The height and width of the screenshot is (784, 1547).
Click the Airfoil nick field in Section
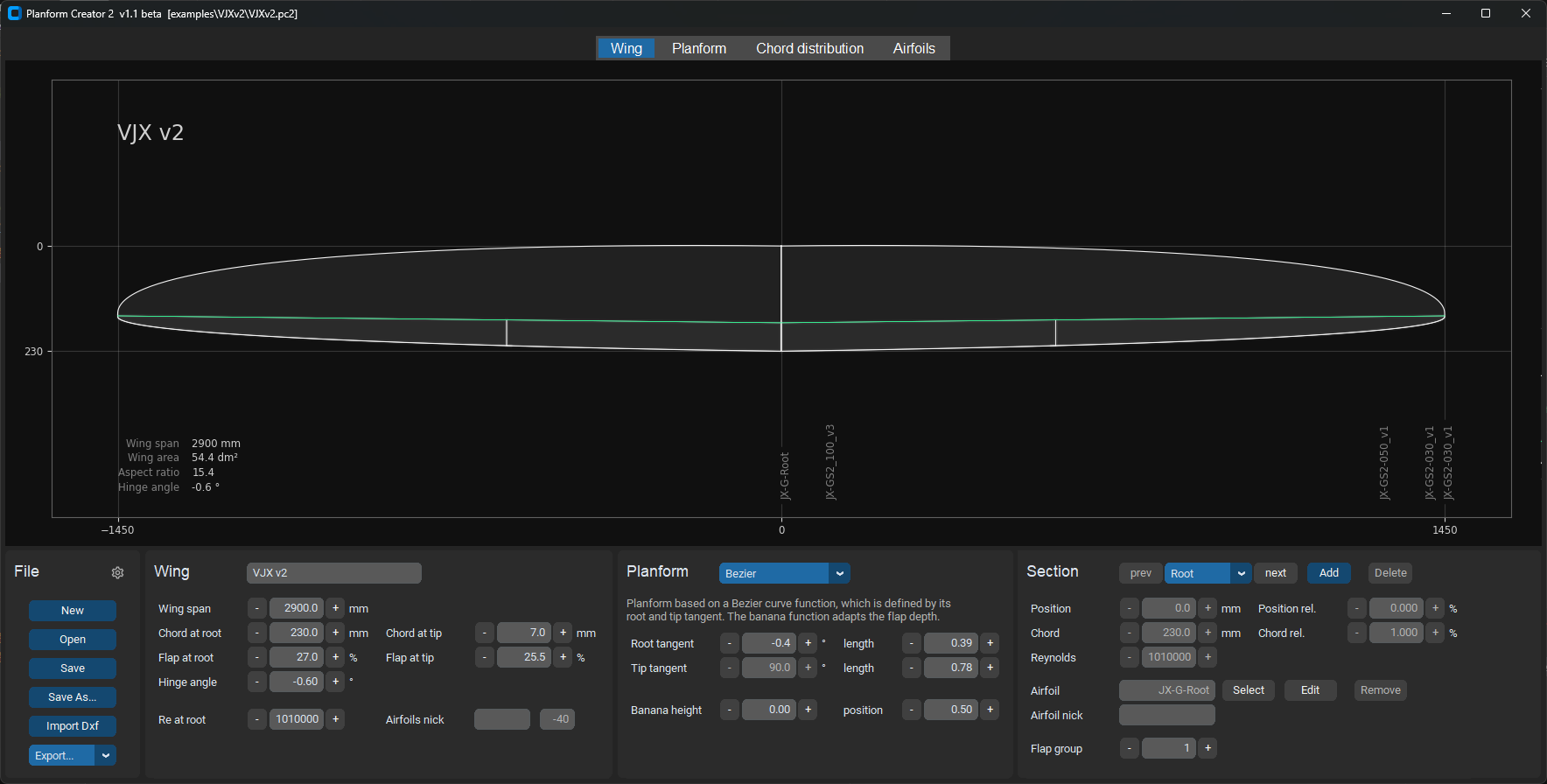point(1167,715)
